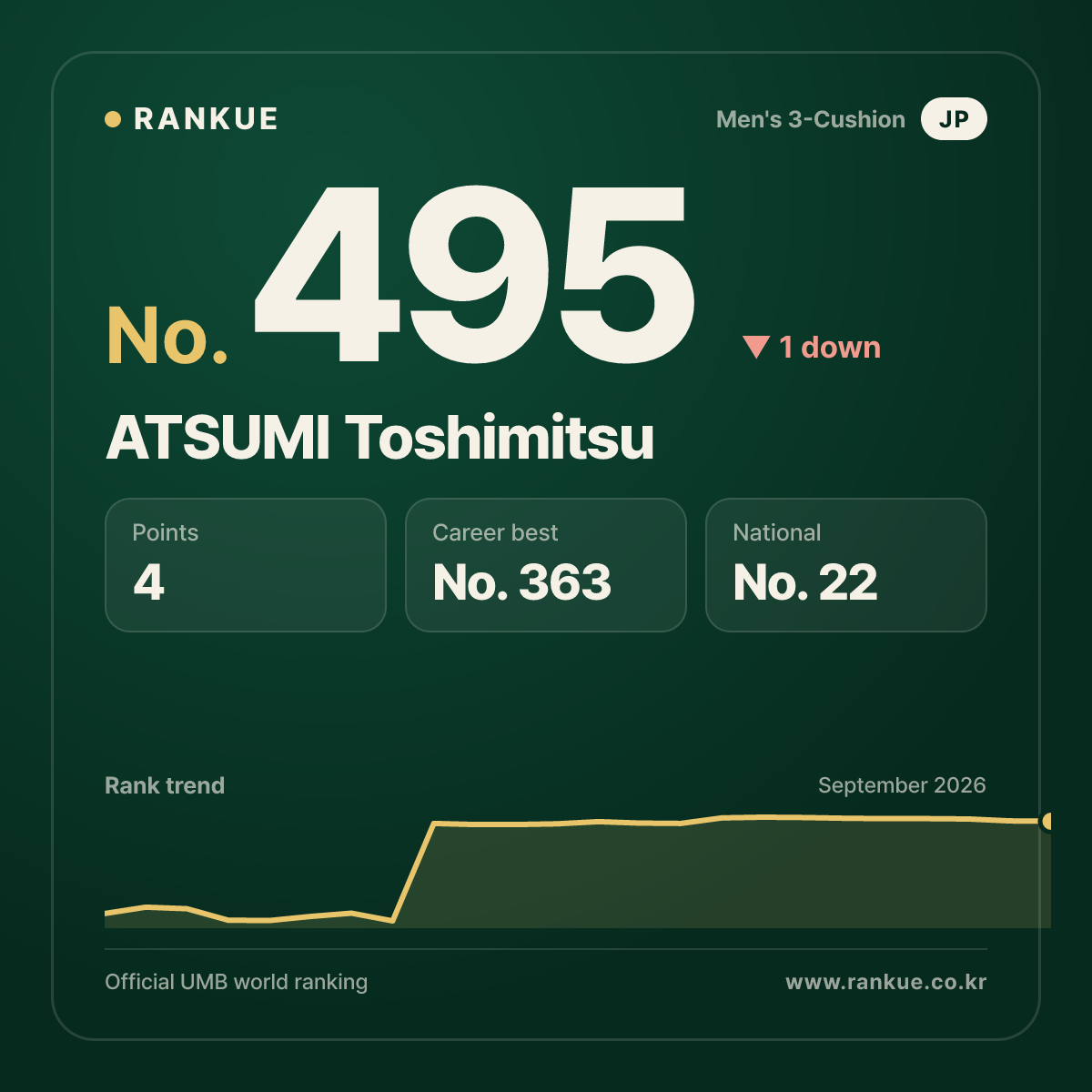Open the National ranking card
This screenshot has height=1092, width=1092.
point(846,565)
